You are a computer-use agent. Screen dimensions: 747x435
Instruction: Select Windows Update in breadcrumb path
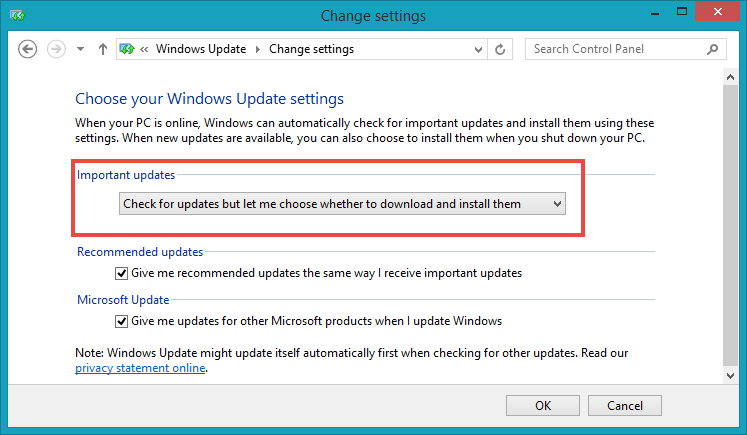point(201,49)
